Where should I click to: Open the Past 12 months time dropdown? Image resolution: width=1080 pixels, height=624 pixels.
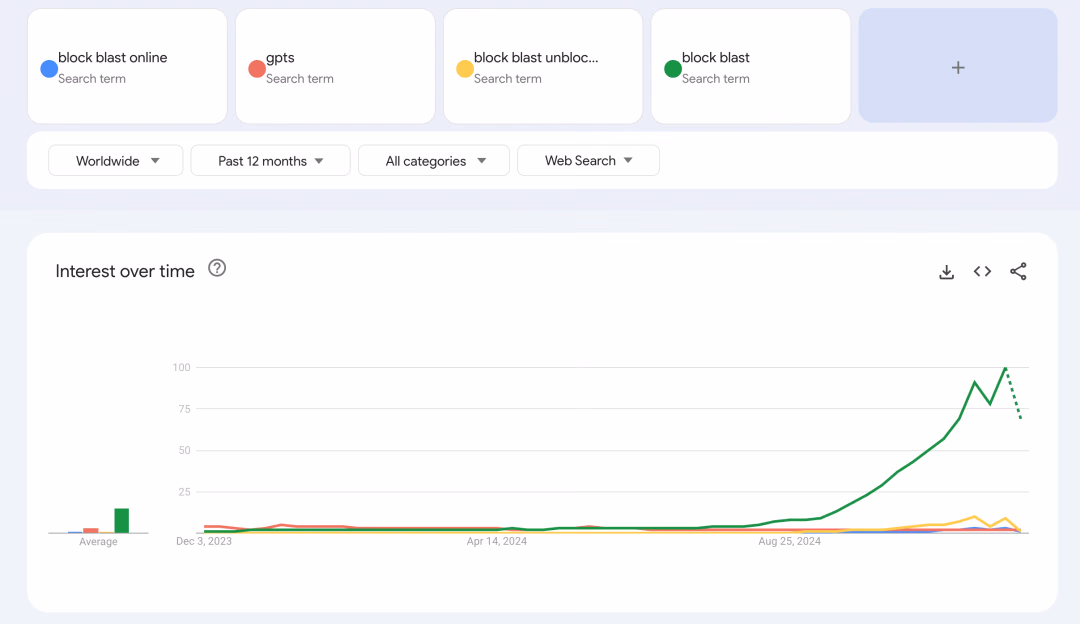point(271,160)
